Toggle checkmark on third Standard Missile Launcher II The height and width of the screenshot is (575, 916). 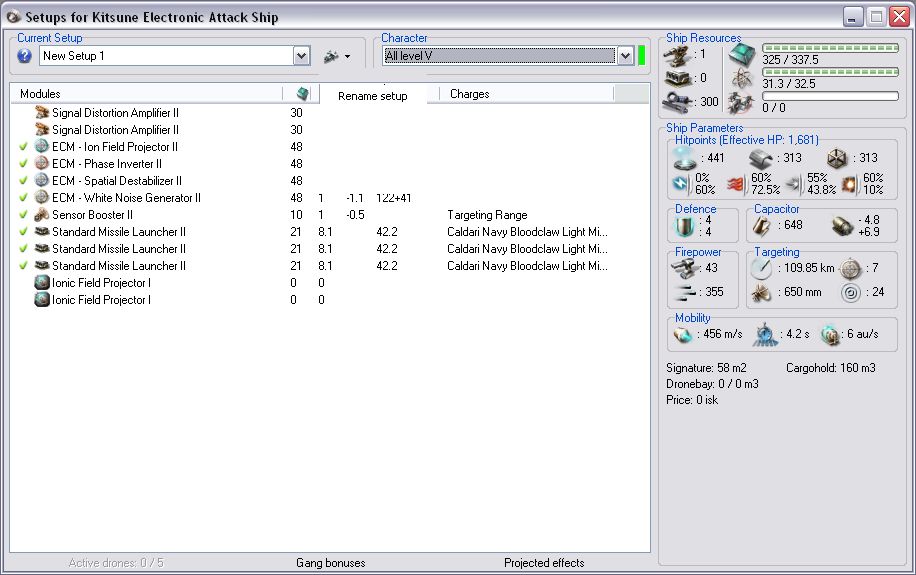point(23,265)
